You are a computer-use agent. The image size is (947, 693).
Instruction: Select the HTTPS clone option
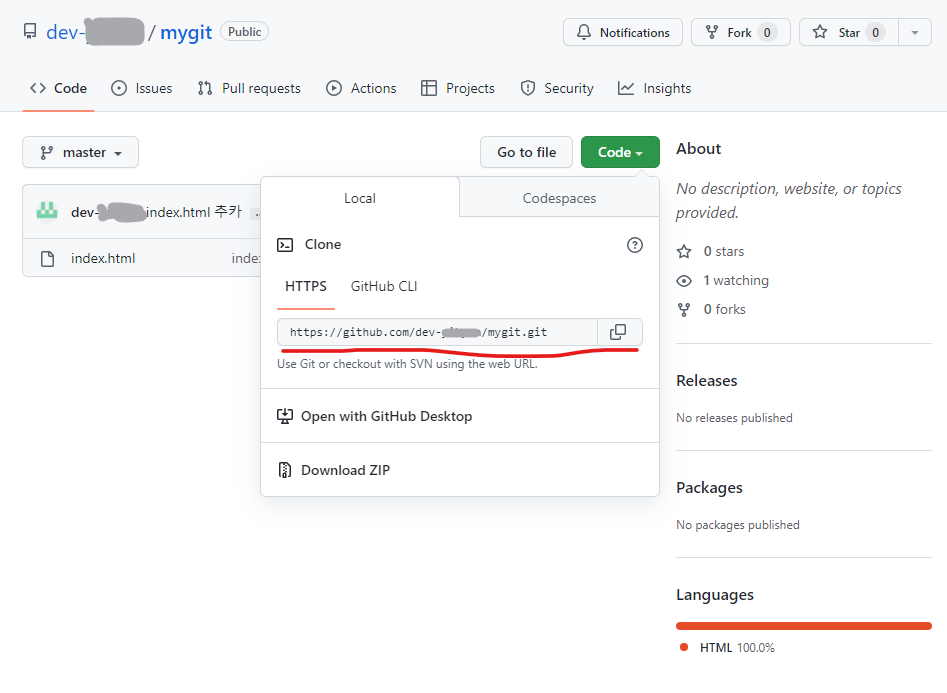306,286
